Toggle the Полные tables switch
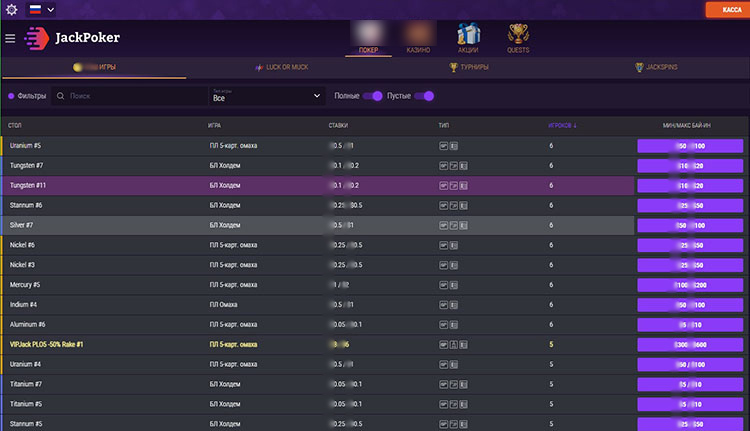750x431 pixels. 373,96
